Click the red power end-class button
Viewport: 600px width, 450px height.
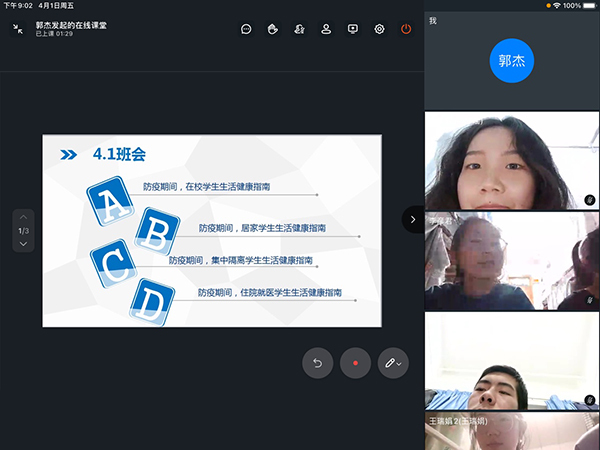coord(406,29)
